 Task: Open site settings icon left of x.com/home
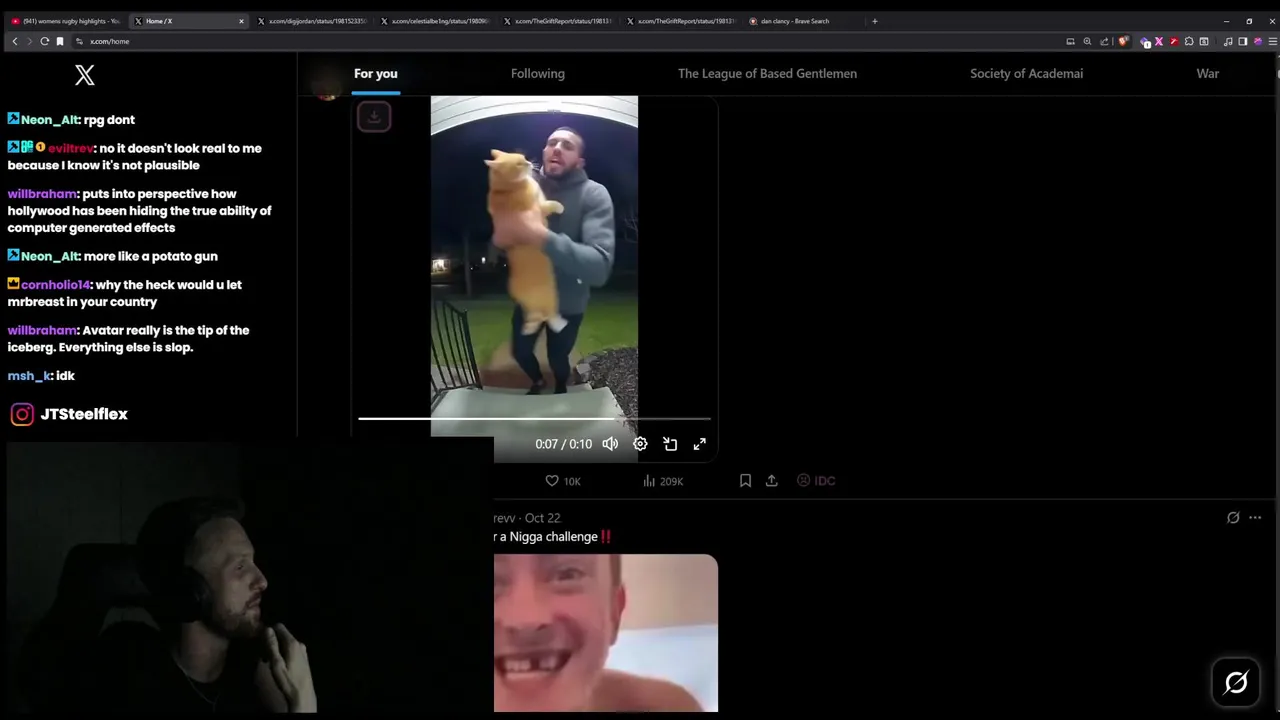coord(79,41)
